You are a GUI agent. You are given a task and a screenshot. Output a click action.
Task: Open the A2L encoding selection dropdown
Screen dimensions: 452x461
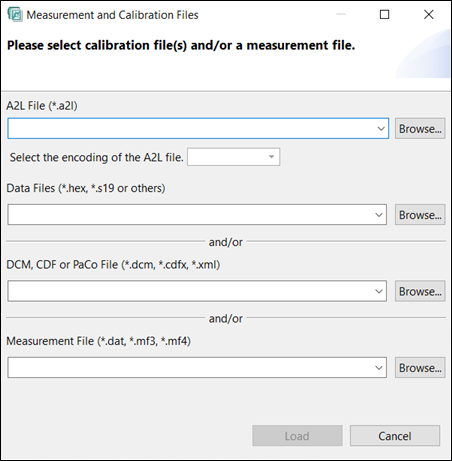coord(233,157)
